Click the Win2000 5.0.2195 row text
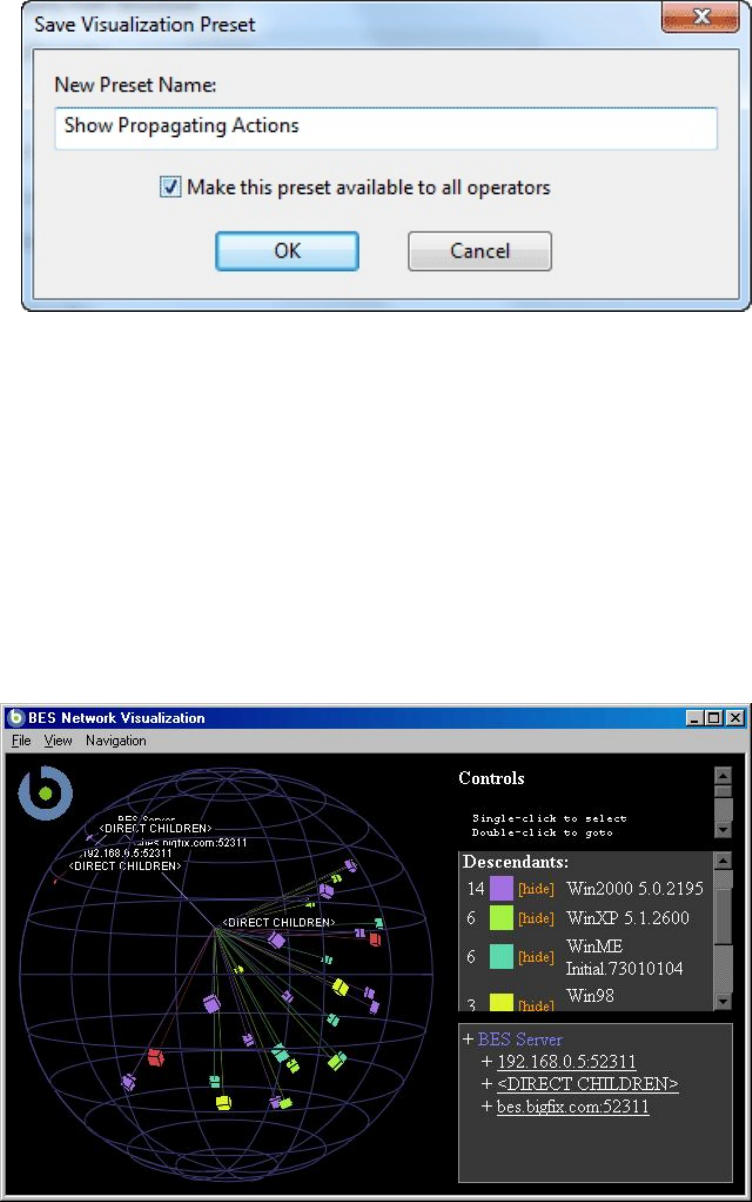This screenshot has width=752, height=1202. click(x=635, y=888)
